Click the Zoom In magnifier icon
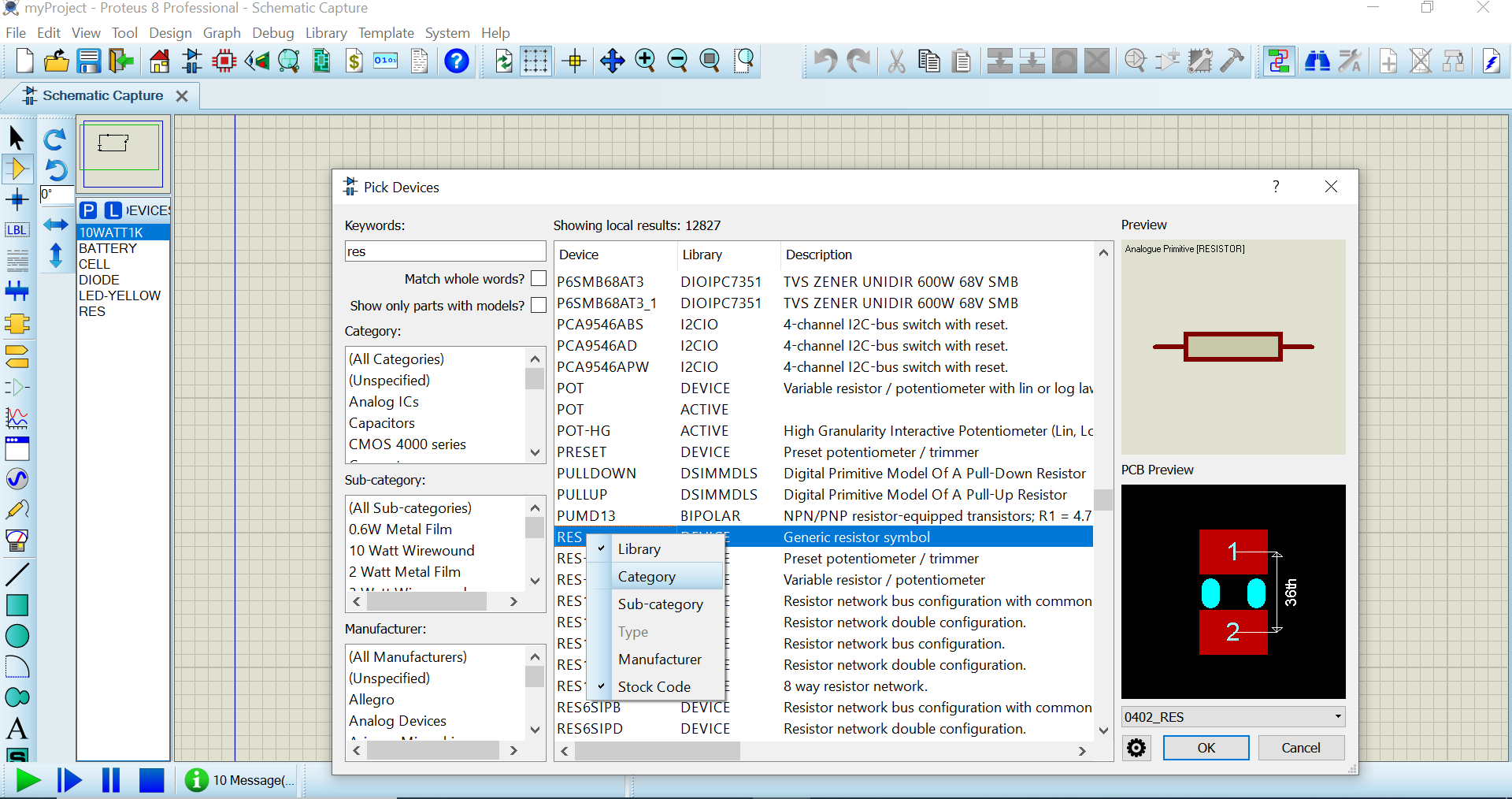Image resolution: width=1512 pixels, height=799 pixels. point(645,61)
